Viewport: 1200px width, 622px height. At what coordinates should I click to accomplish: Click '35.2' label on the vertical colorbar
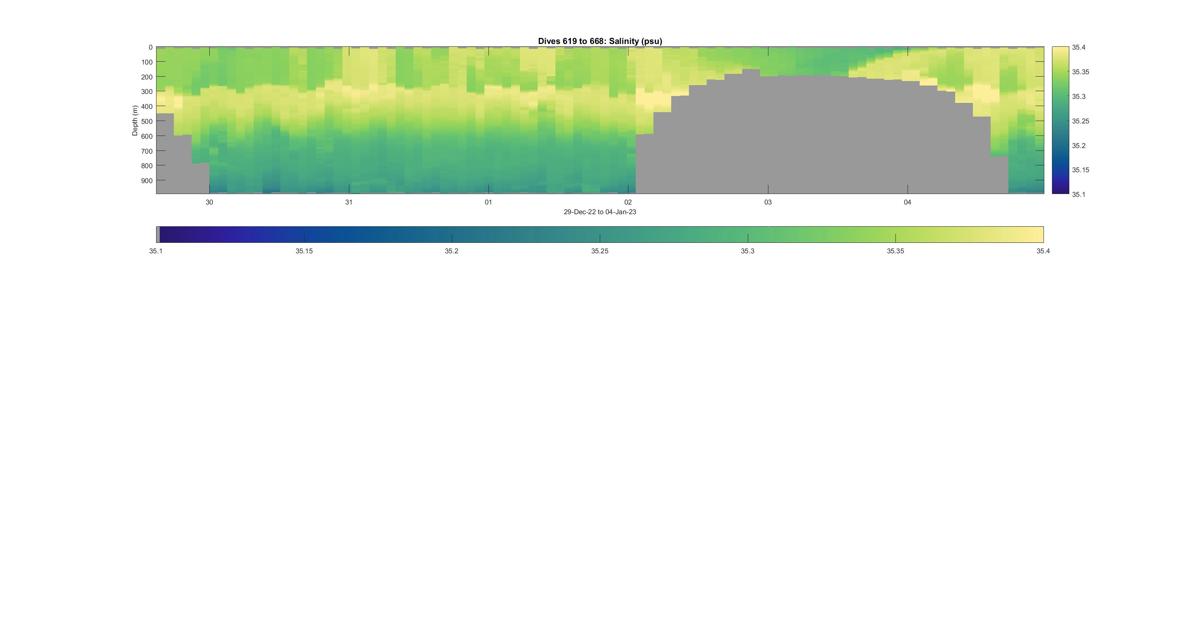[x=1079, y=145]
